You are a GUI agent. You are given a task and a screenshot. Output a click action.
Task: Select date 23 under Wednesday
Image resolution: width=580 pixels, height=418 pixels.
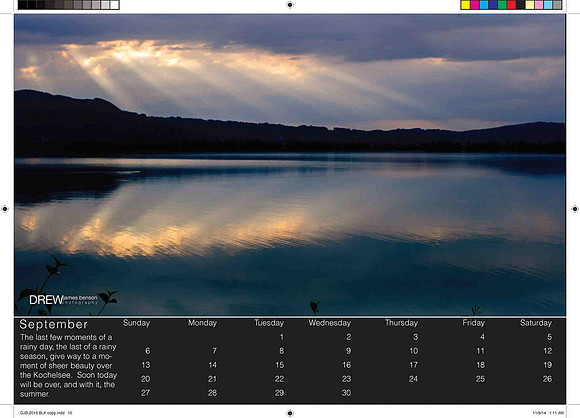[x=346, y=379]
